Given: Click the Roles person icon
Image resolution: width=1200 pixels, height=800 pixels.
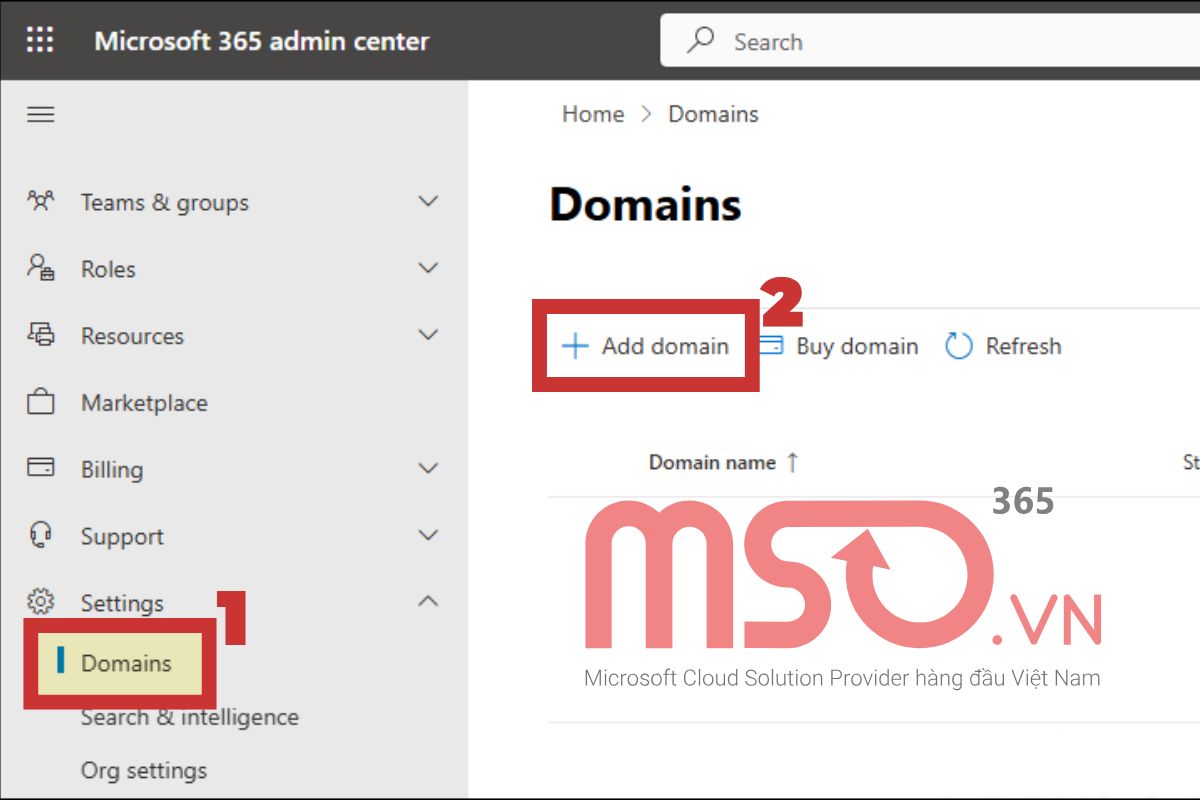Looking at the screenshot, I should pyautogui.click(x=40, y=268).
